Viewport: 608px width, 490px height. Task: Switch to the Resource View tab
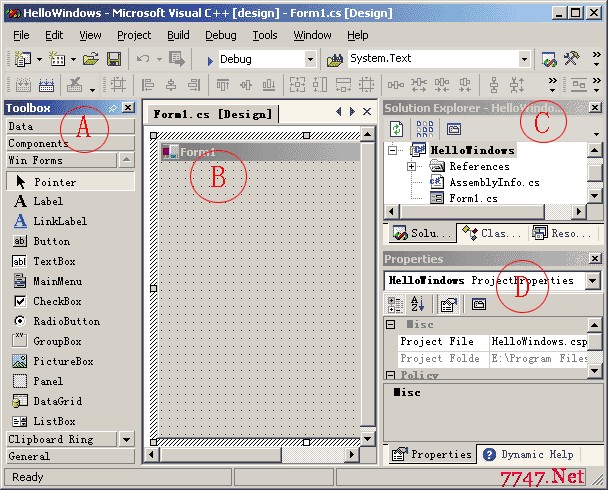pyautogui.click(x=562, y=233)
